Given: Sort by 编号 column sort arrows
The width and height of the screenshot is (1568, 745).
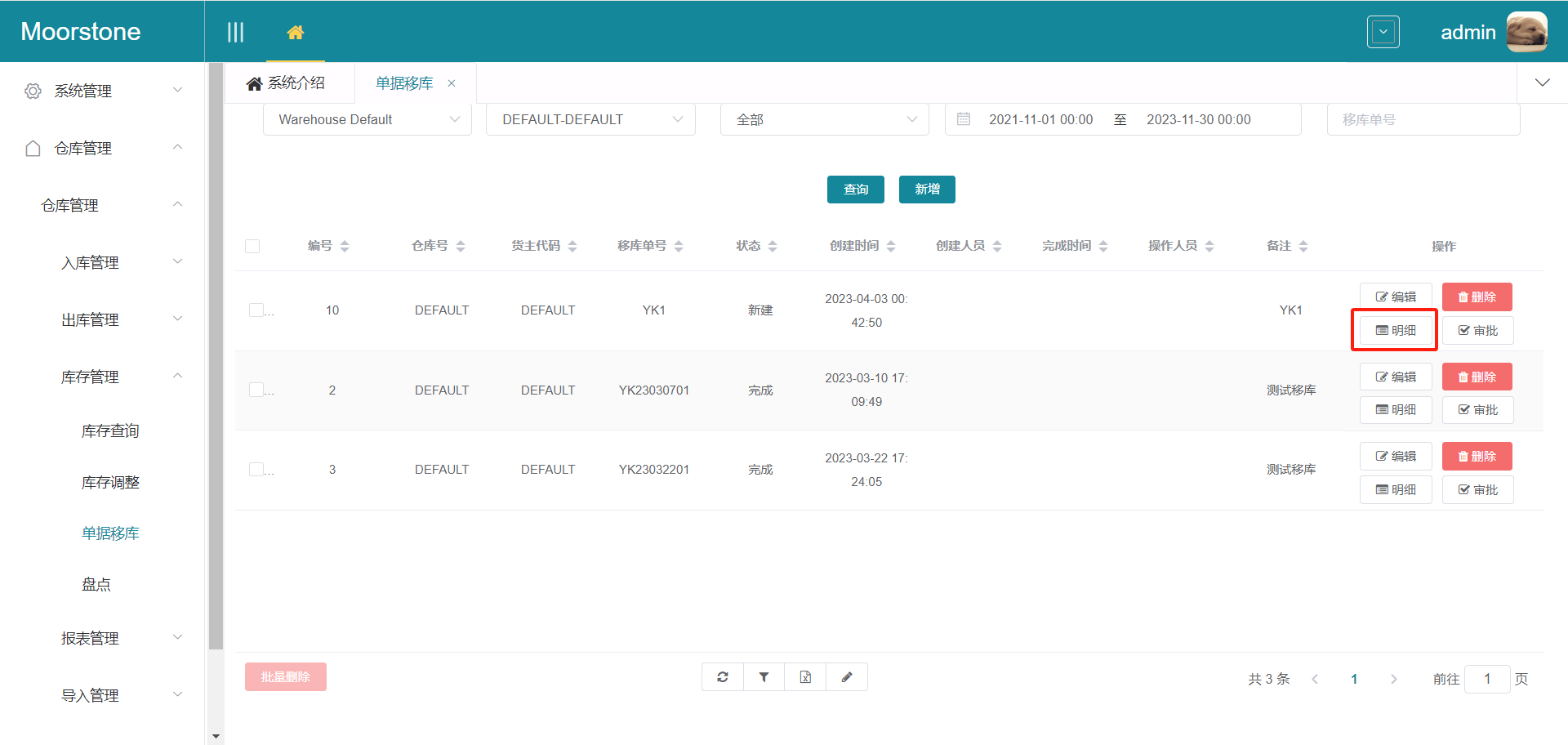Looking at the screenshot, I should click(x=345, y=246).
